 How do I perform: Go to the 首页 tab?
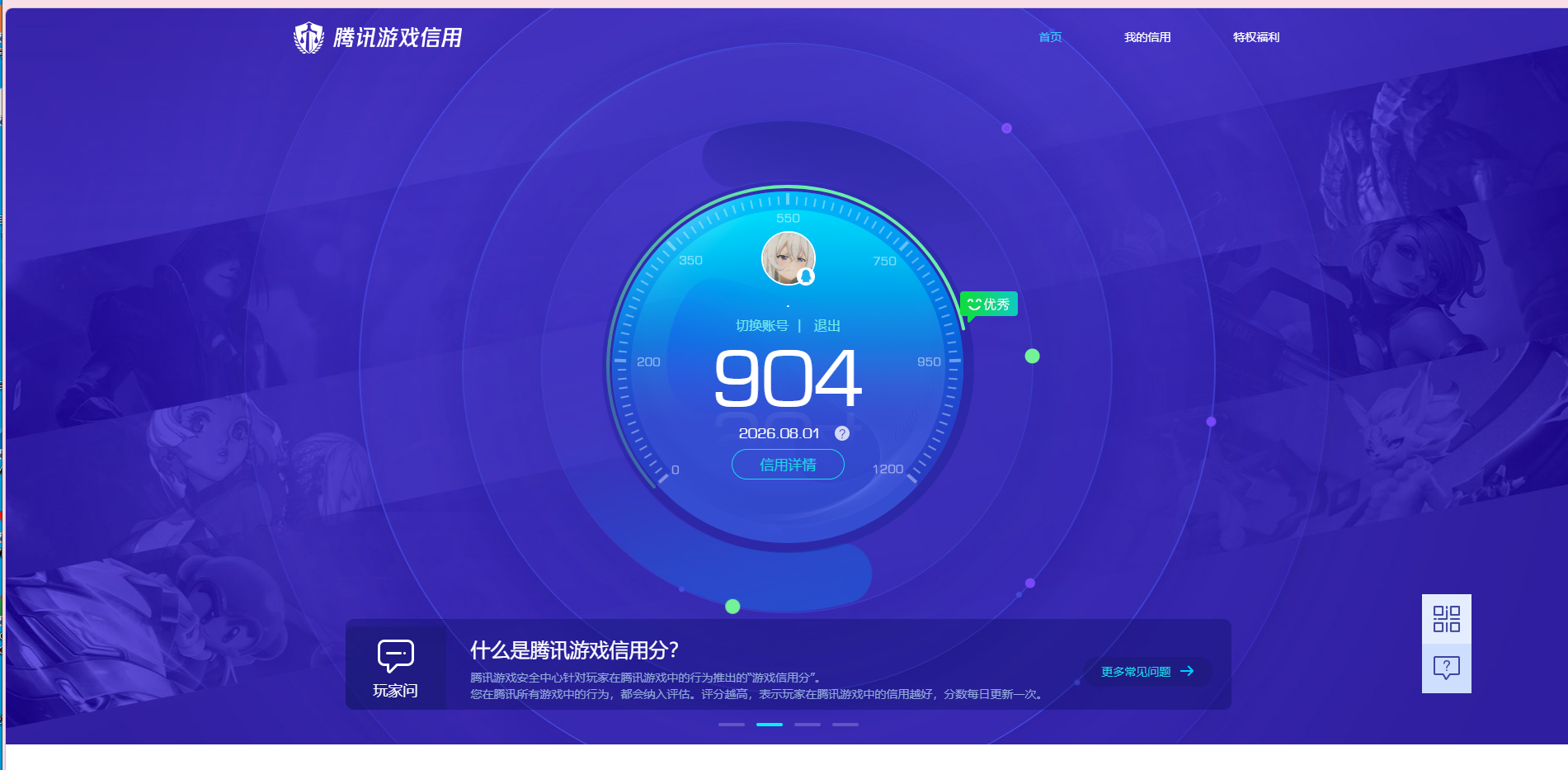[1050, 37]
